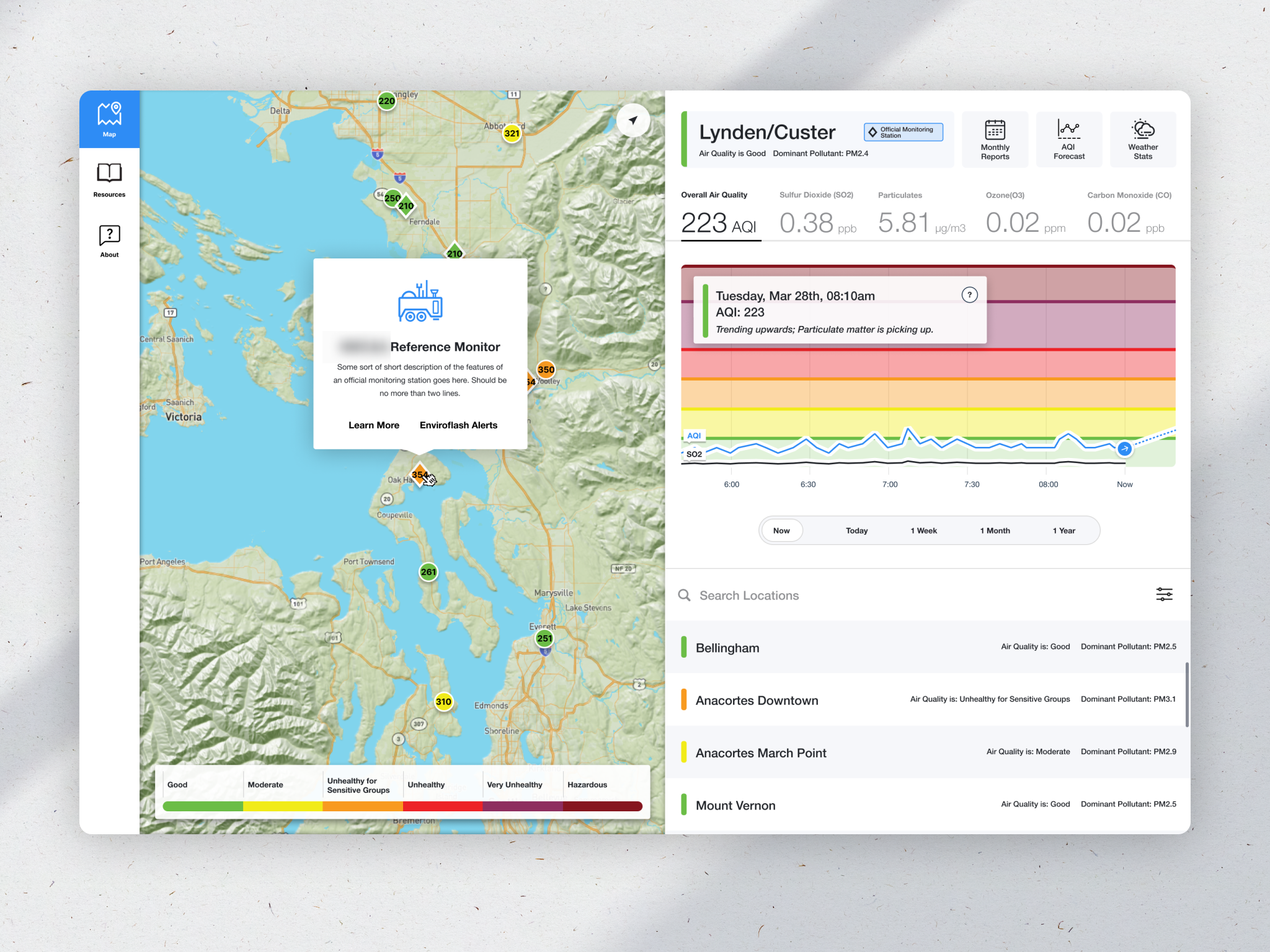Click the dark red Hazardous legend segment
1270x952 pixels.
603,806
